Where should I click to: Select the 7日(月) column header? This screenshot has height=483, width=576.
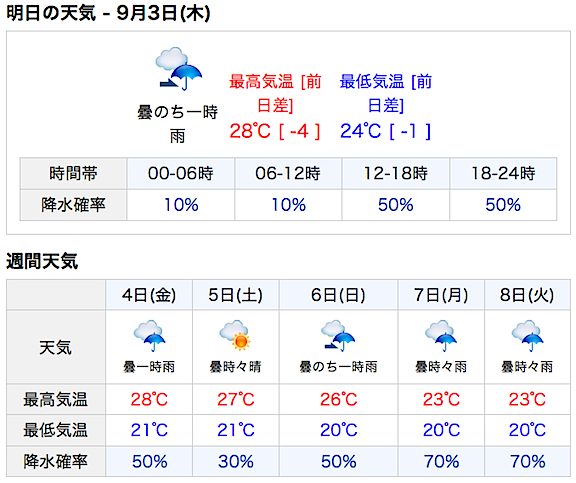point(441,295)
